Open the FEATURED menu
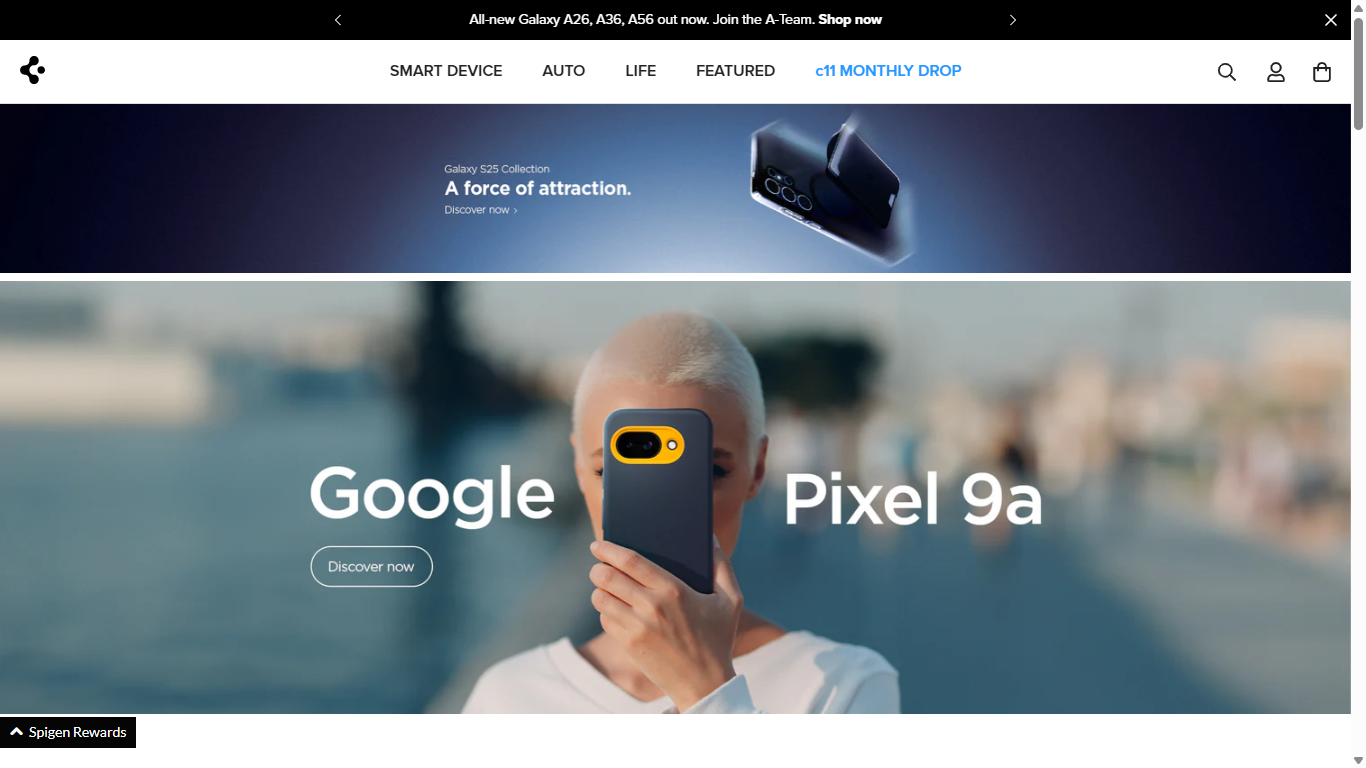Screen dimensions: 1366x768 [x=736, y=71]
